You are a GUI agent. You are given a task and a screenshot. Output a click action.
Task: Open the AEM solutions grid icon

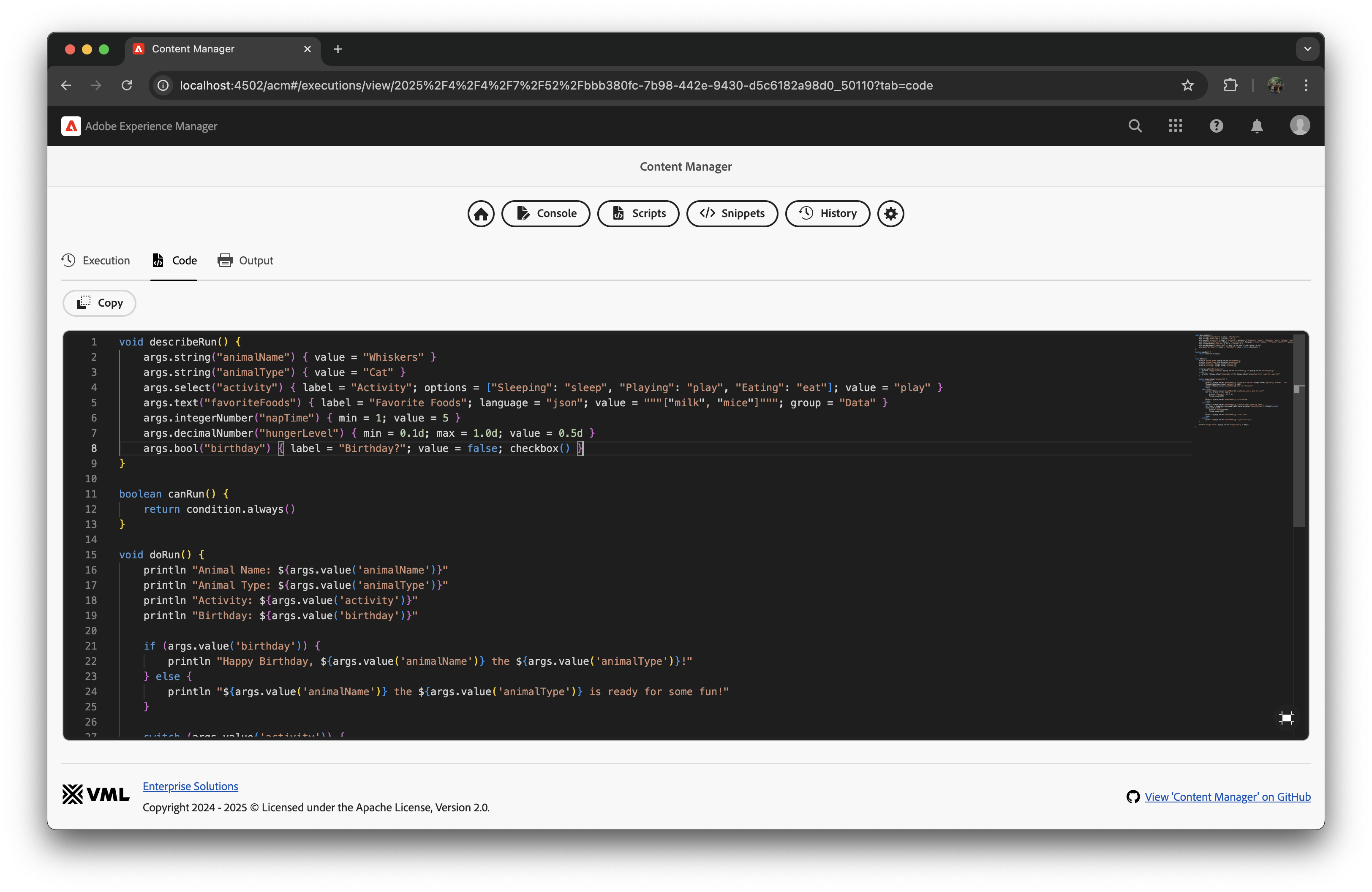(x=1176, y=125)
